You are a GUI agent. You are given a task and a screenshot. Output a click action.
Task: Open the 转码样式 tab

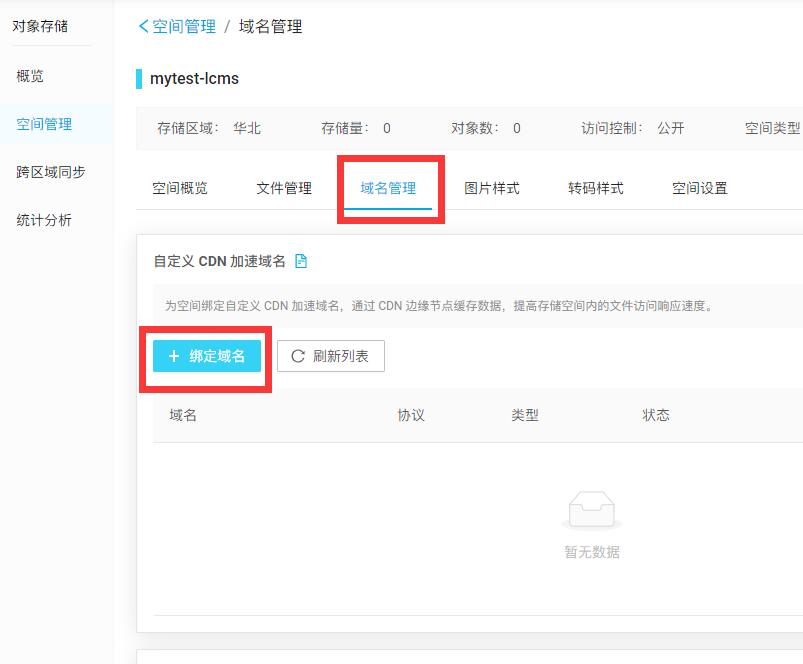point(596,188)
